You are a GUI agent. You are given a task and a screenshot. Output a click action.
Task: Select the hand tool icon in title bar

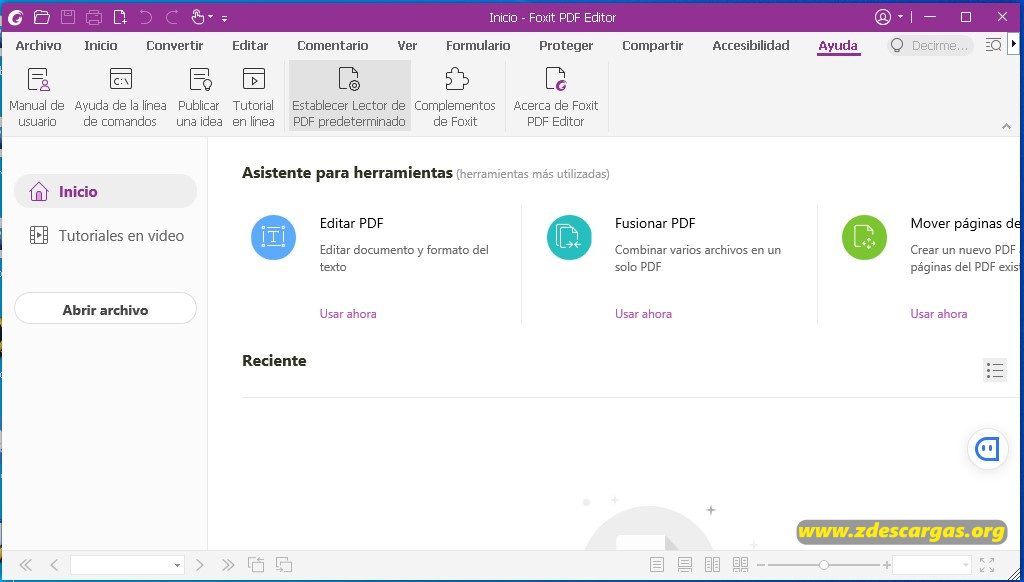198,17
